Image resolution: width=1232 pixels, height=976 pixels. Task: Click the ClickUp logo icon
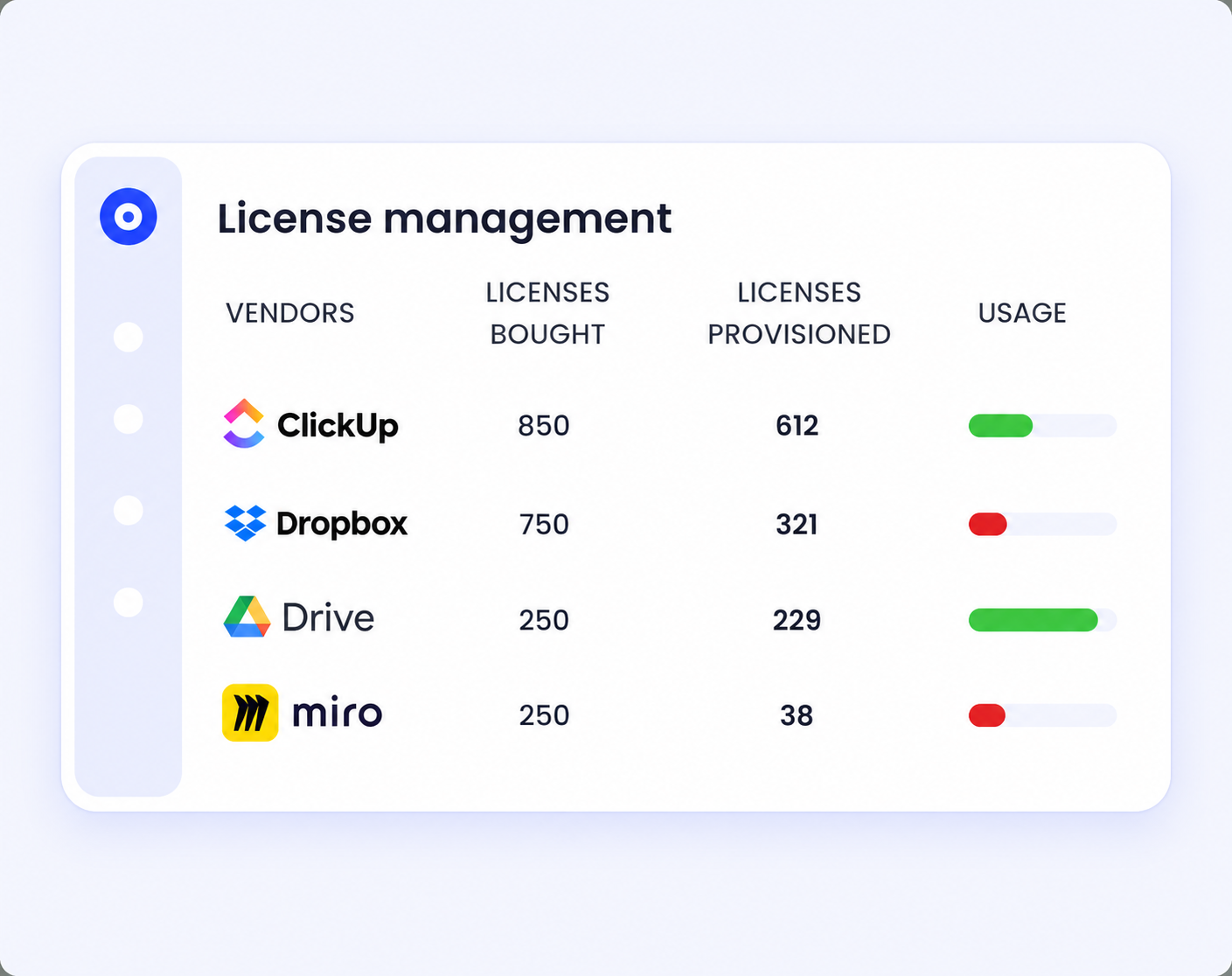(244, 424)
